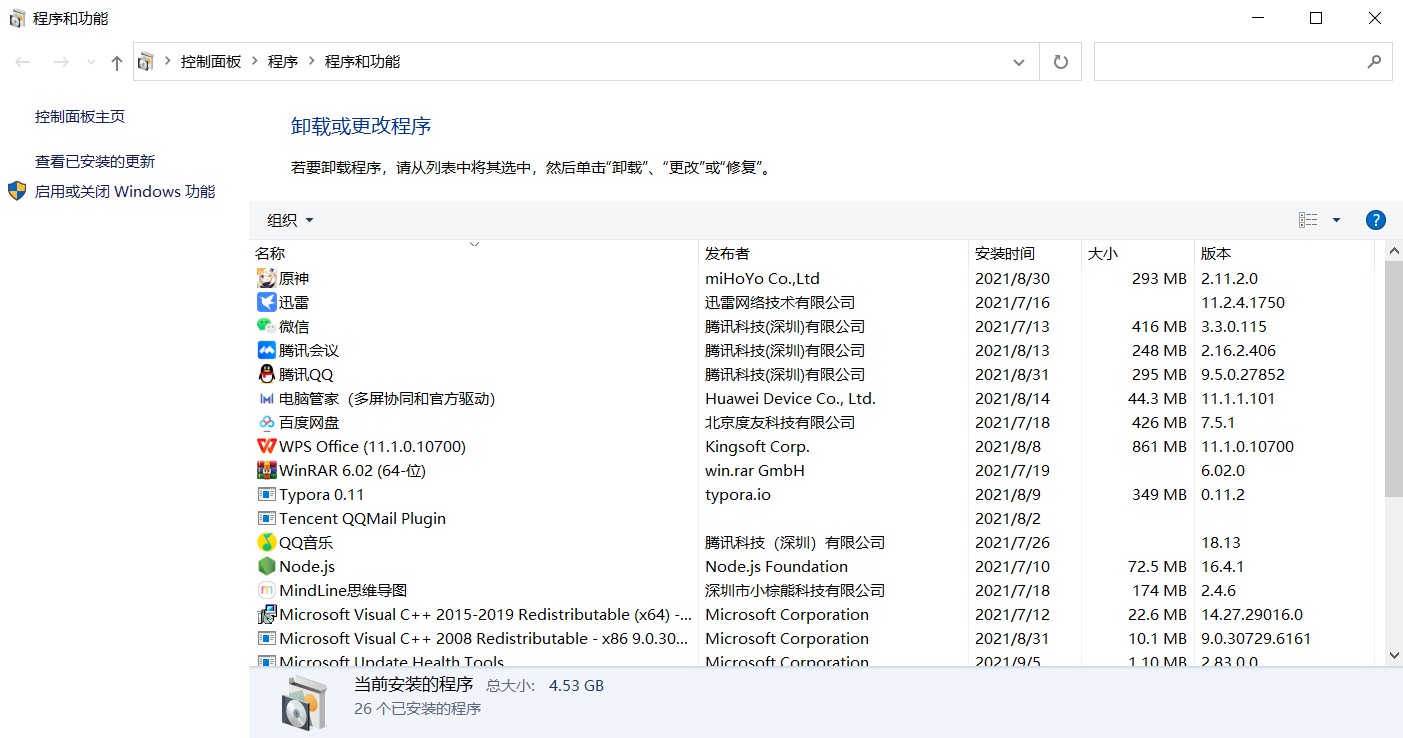Click publisher miHoYo Co.,Ltd cell
The width and height of the screenshot is (1403, 738).
[x=762, y=279]
